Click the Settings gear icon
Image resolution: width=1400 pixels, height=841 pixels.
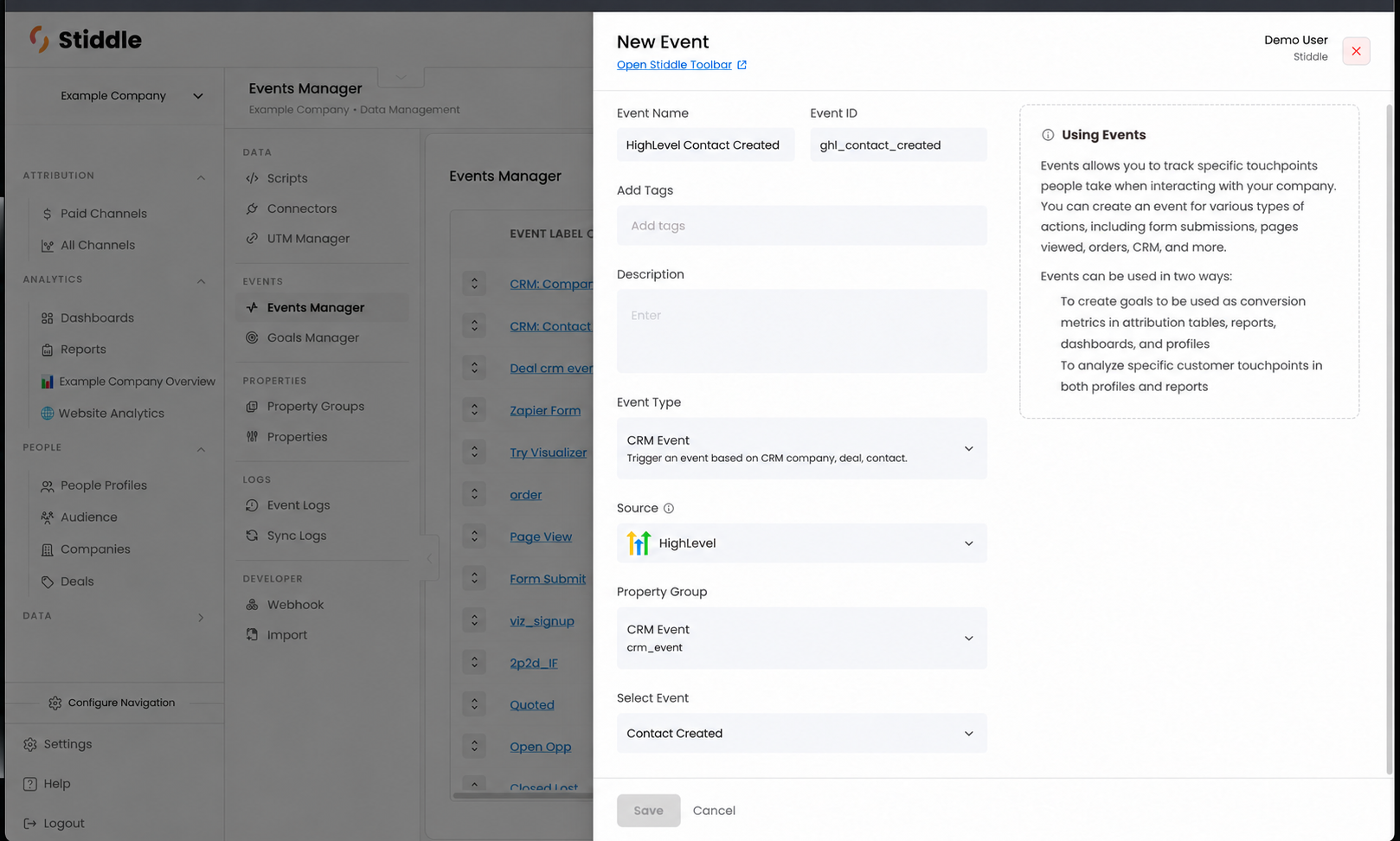point(30,744)
